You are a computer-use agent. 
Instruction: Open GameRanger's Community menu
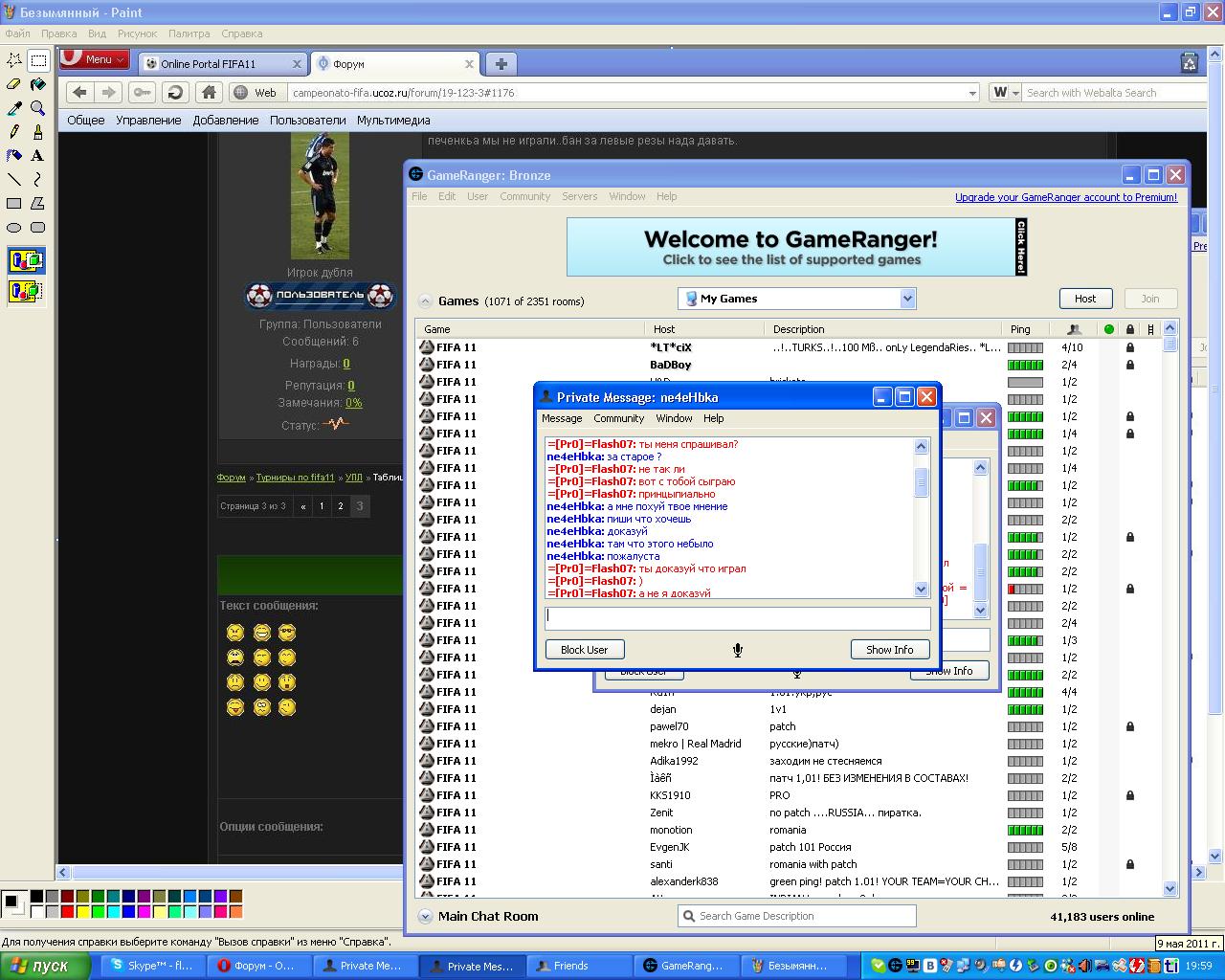point(524,196)
